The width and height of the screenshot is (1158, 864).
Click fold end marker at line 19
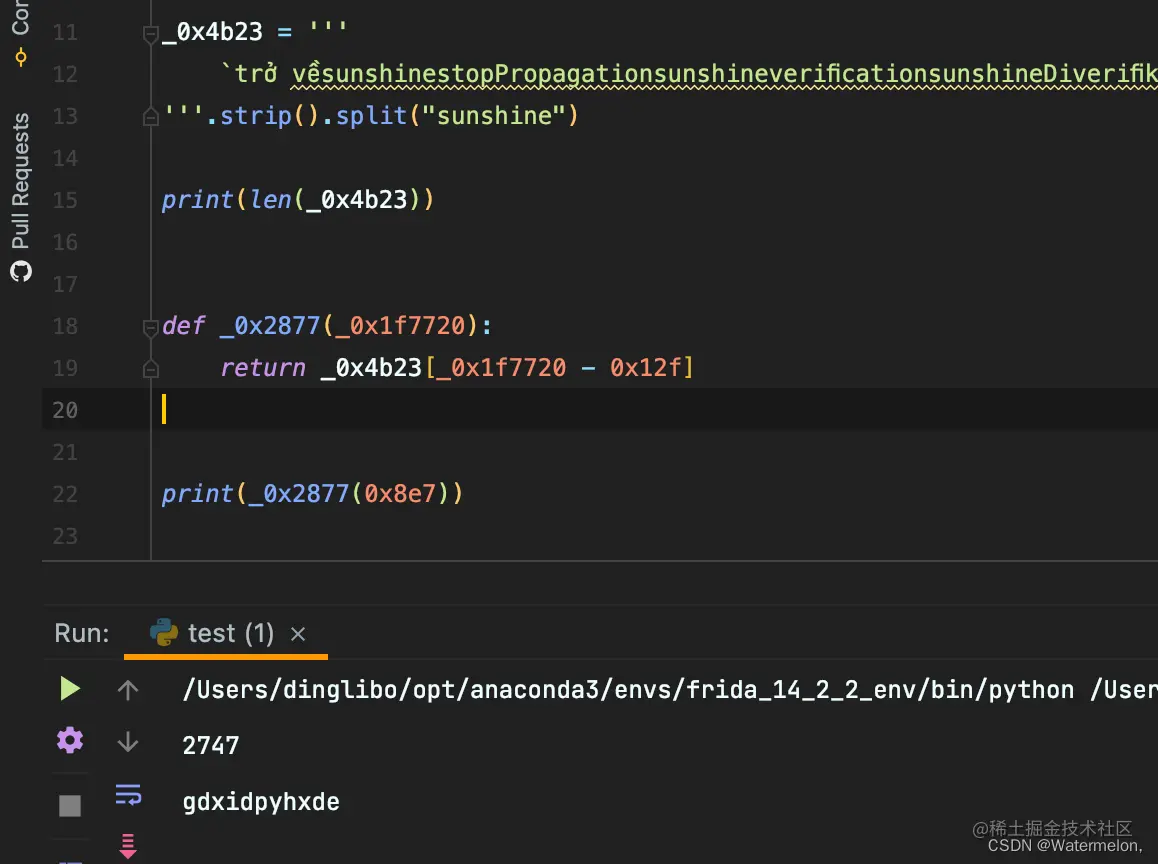point(151,368)
